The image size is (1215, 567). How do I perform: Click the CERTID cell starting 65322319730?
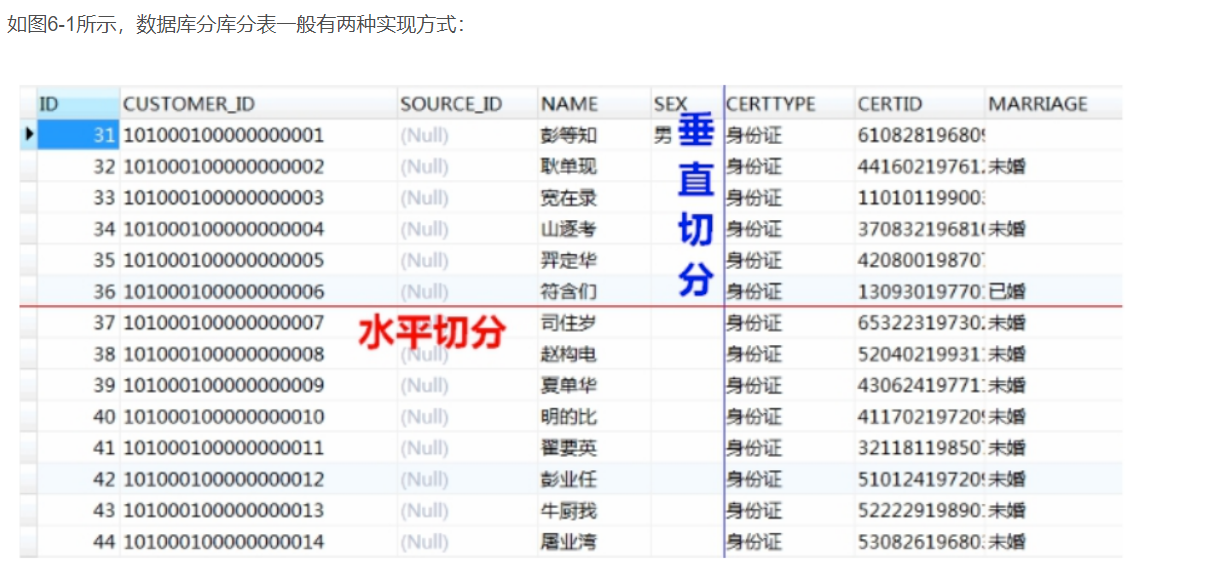tap(921, 323)
